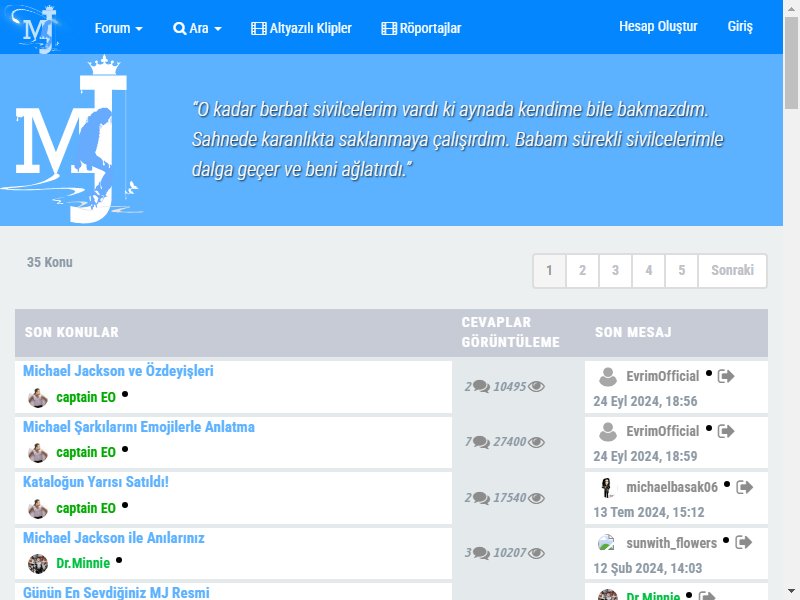Open EvrimOfficial profile dated 24 Eyl 18:56

pos(663,377)
